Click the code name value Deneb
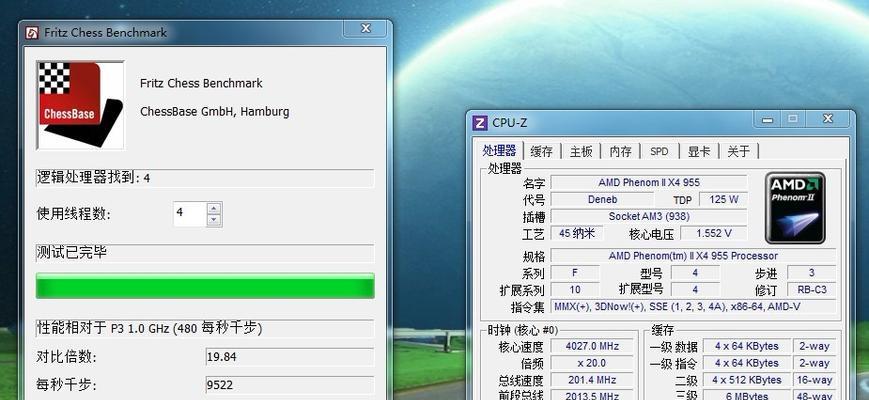Viewport: 869px width, 400px height. pyautogui.click(x=602, y=199)
